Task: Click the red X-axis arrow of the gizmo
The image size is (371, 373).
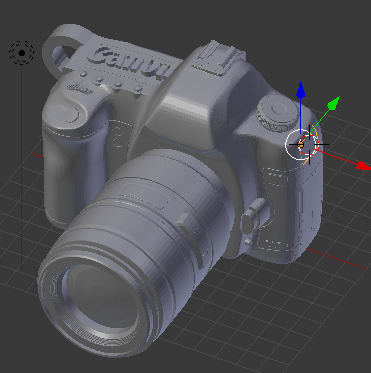Action: click(x=363, y=166)
